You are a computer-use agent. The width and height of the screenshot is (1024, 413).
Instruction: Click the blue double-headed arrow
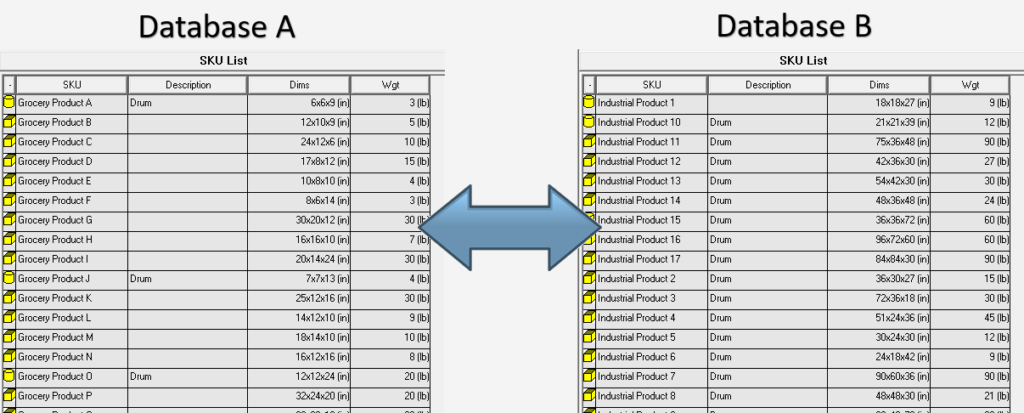[x=509, y=229]
